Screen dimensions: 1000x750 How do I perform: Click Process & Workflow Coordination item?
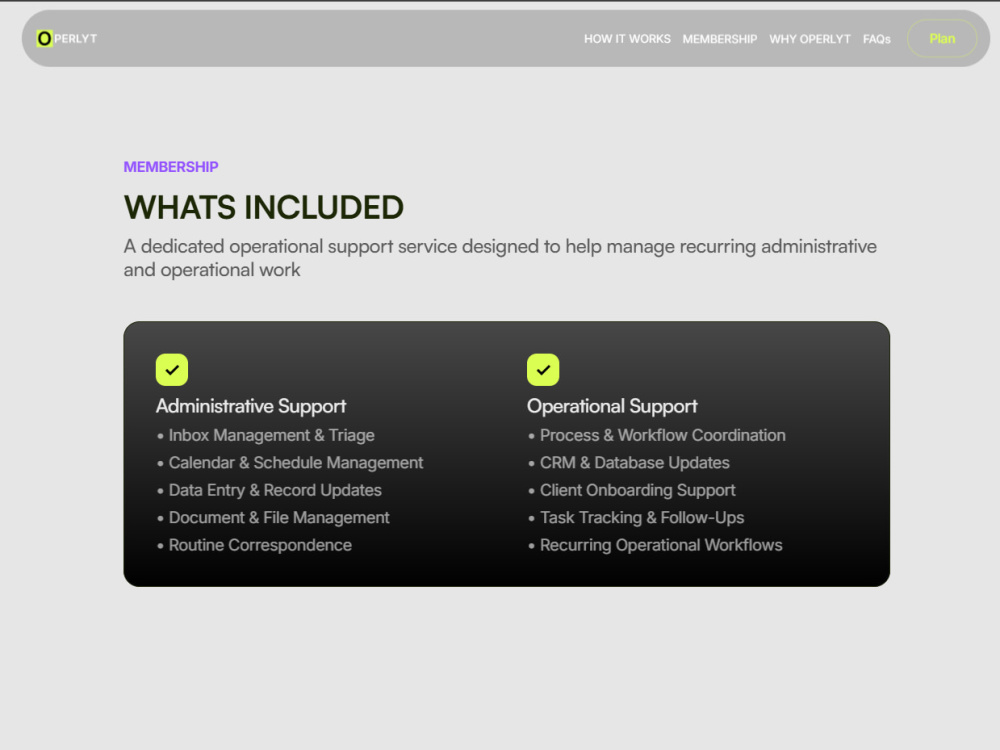point(657,436)
